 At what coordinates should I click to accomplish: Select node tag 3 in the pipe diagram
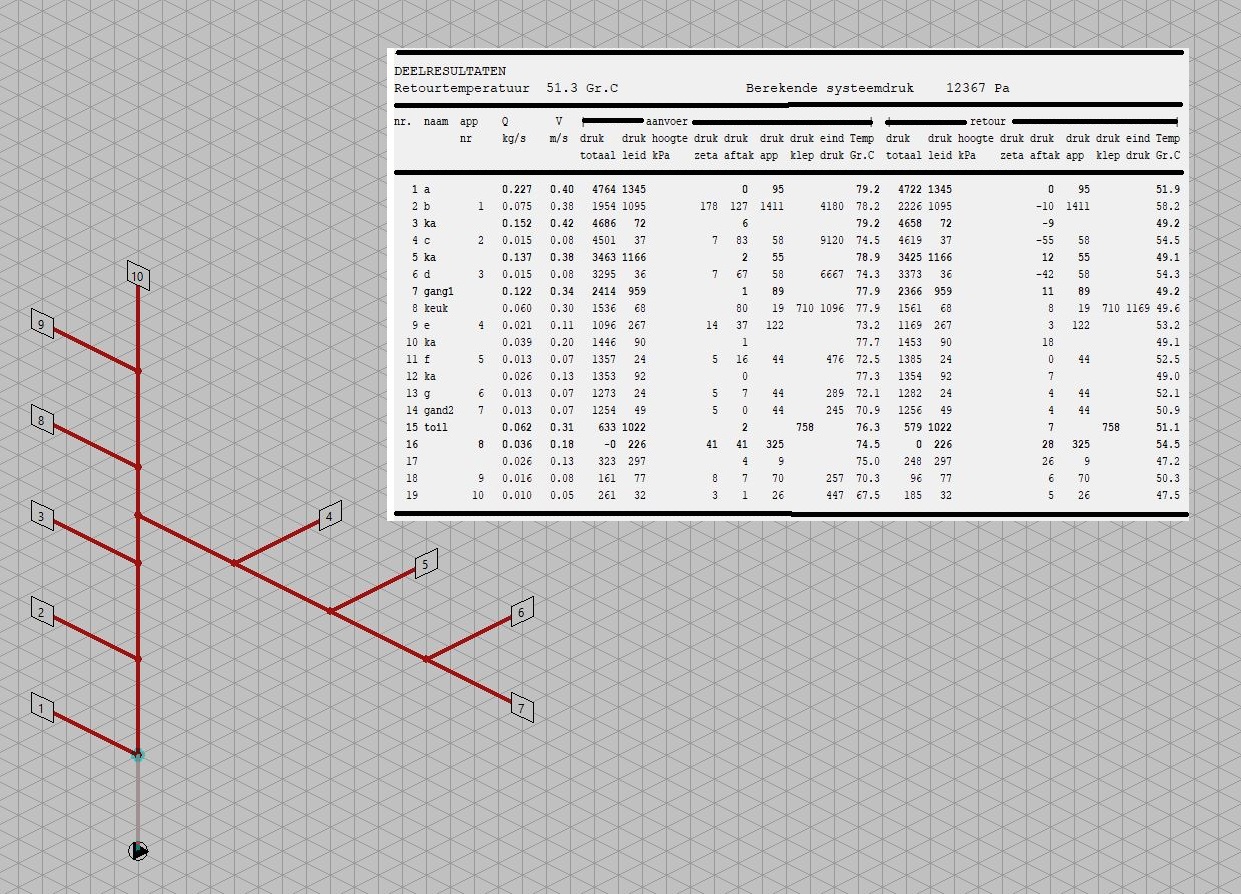pyautogui.click(x=41, y=516)
